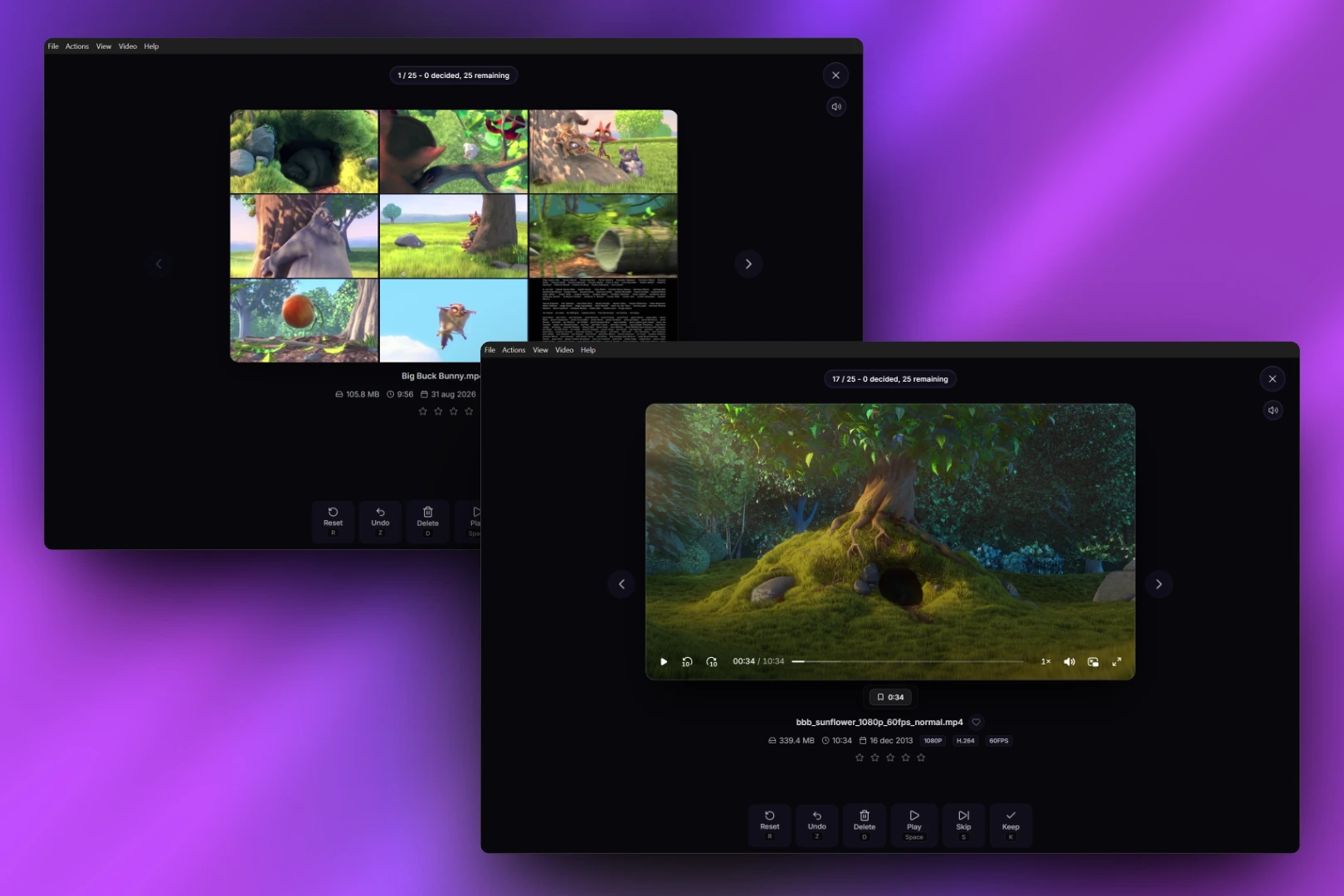Screen dimensions: 1344x896
Task: Toggle sound icon in front window
Action: (x=1273, y=410)
